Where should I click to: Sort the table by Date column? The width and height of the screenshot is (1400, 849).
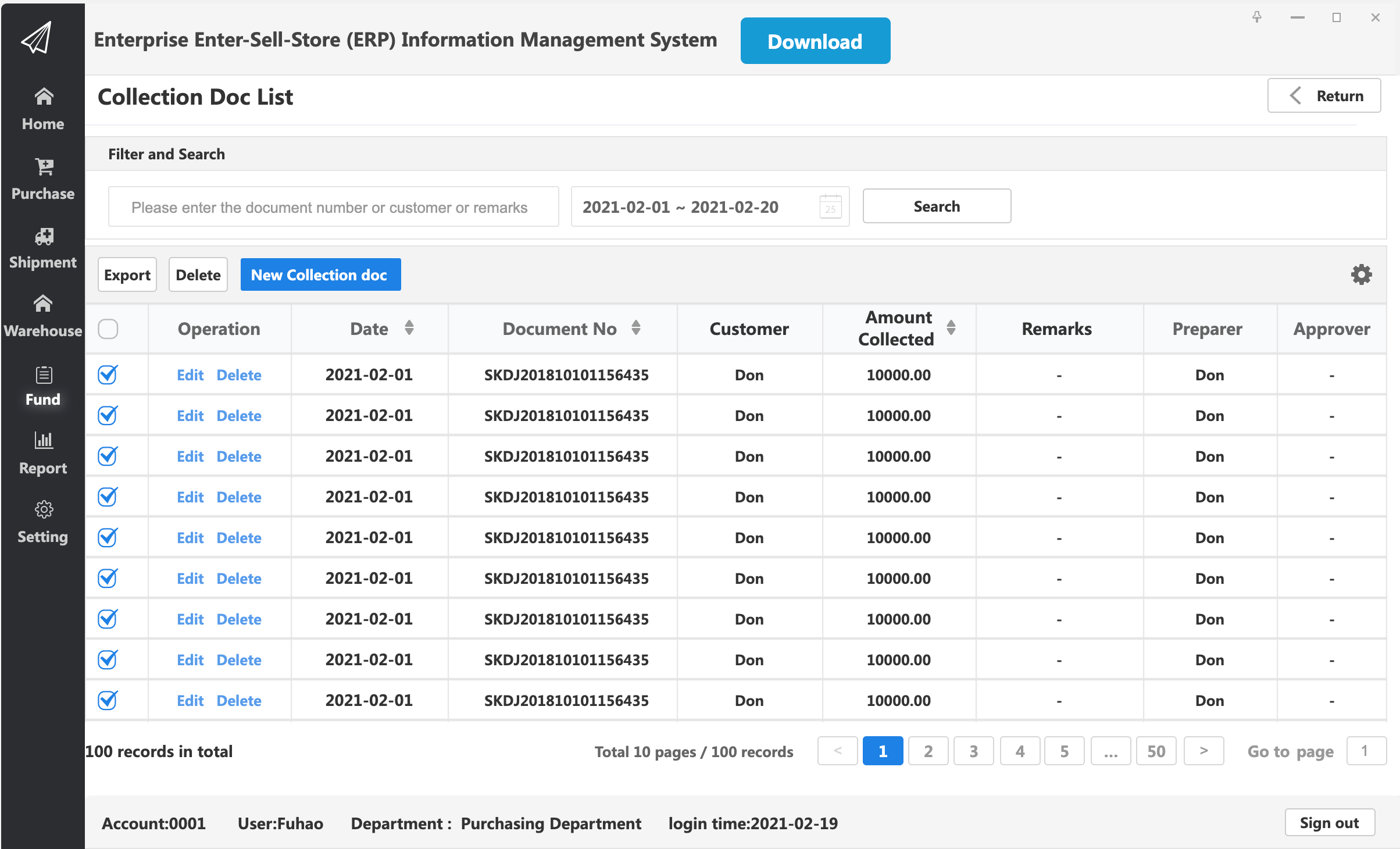point(409,328)
